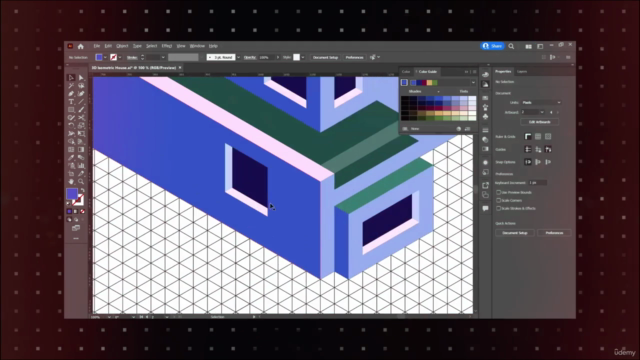Open zoom level dropdown in status bar

tap(109, 317)
